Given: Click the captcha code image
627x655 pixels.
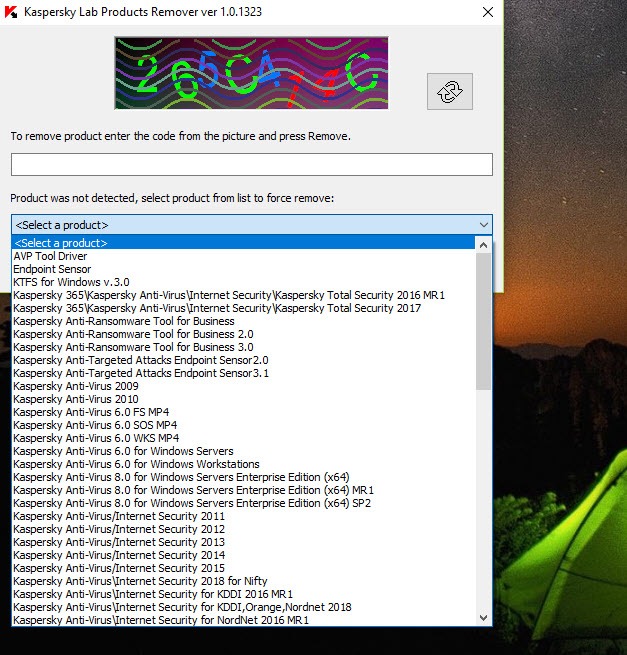Looking at the screenshot, I should click(x=251, y=73).
